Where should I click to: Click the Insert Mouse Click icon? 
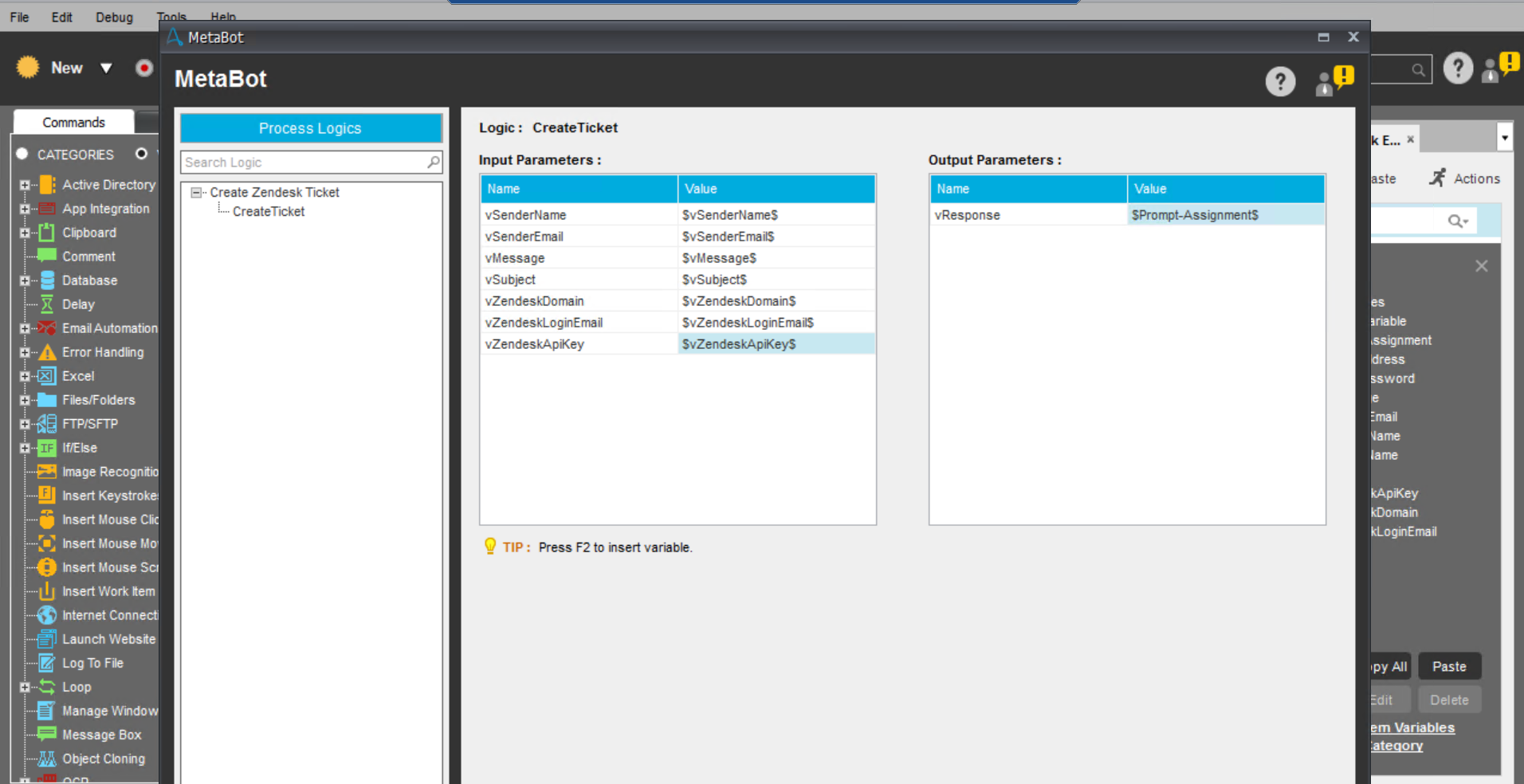click(47, 519)
